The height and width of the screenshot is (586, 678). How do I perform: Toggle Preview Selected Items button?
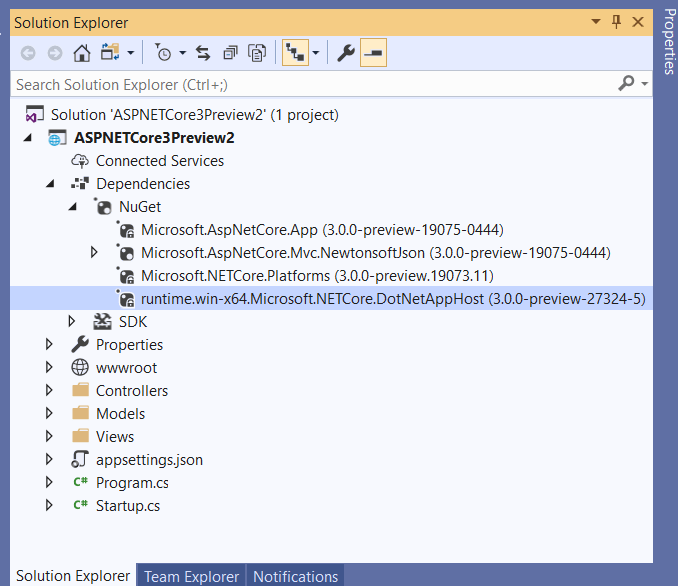pos(373,53)
